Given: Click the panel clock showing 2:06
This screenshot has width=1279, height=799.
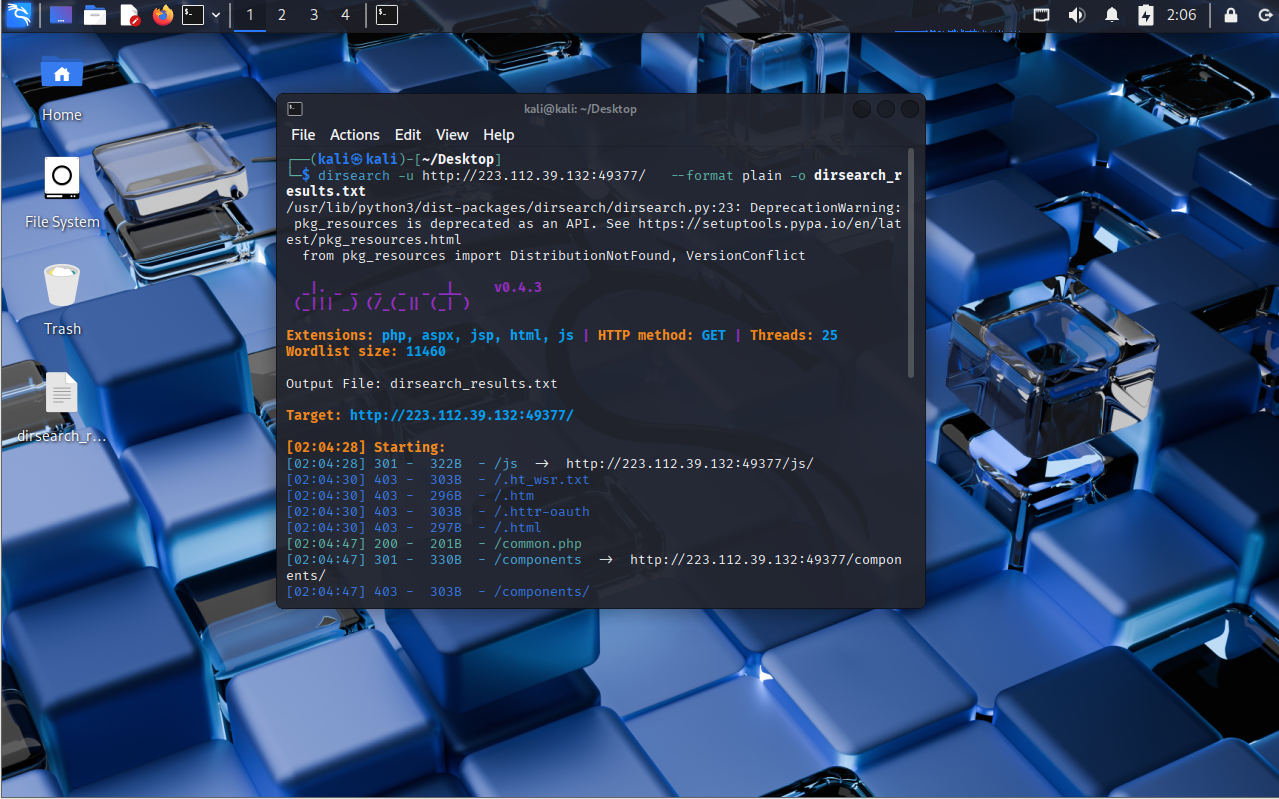Looking at the screenshot, I should coord(1181,15).
